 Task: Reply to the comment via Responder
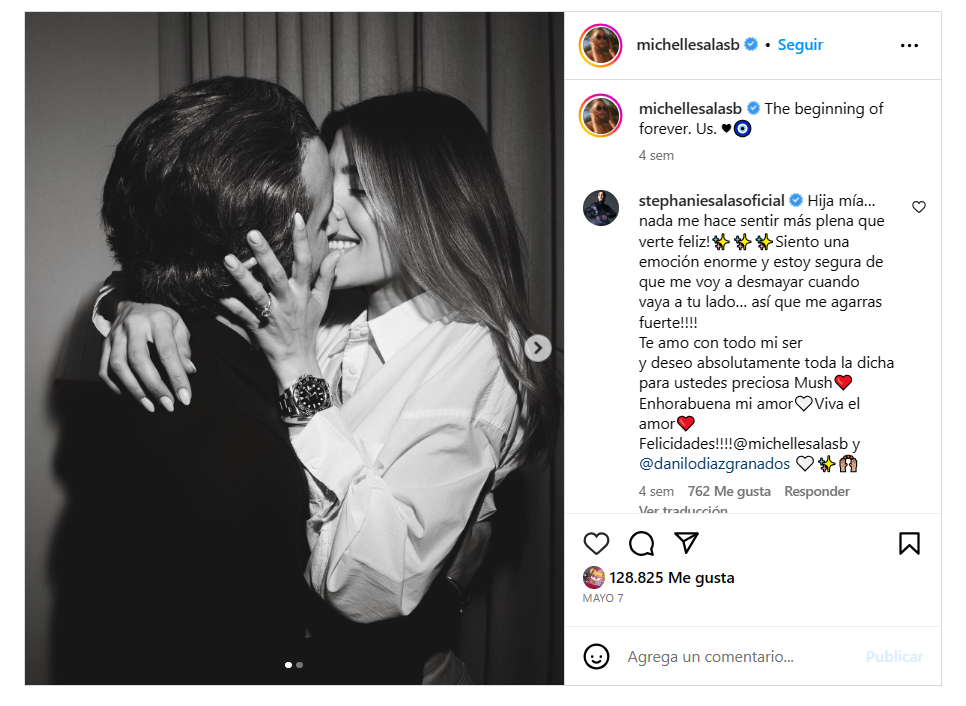[816, 491]
